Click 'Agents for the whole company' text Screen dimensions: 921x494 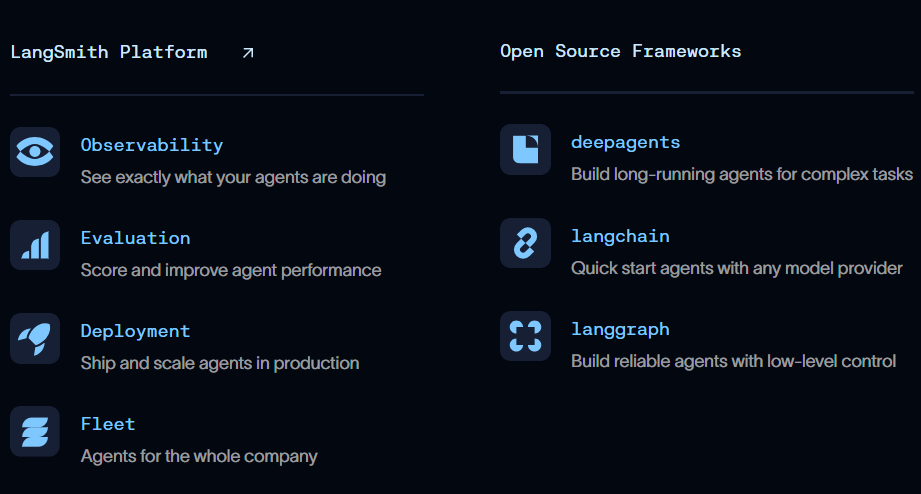pyautogui.click(x=199, y=456)
